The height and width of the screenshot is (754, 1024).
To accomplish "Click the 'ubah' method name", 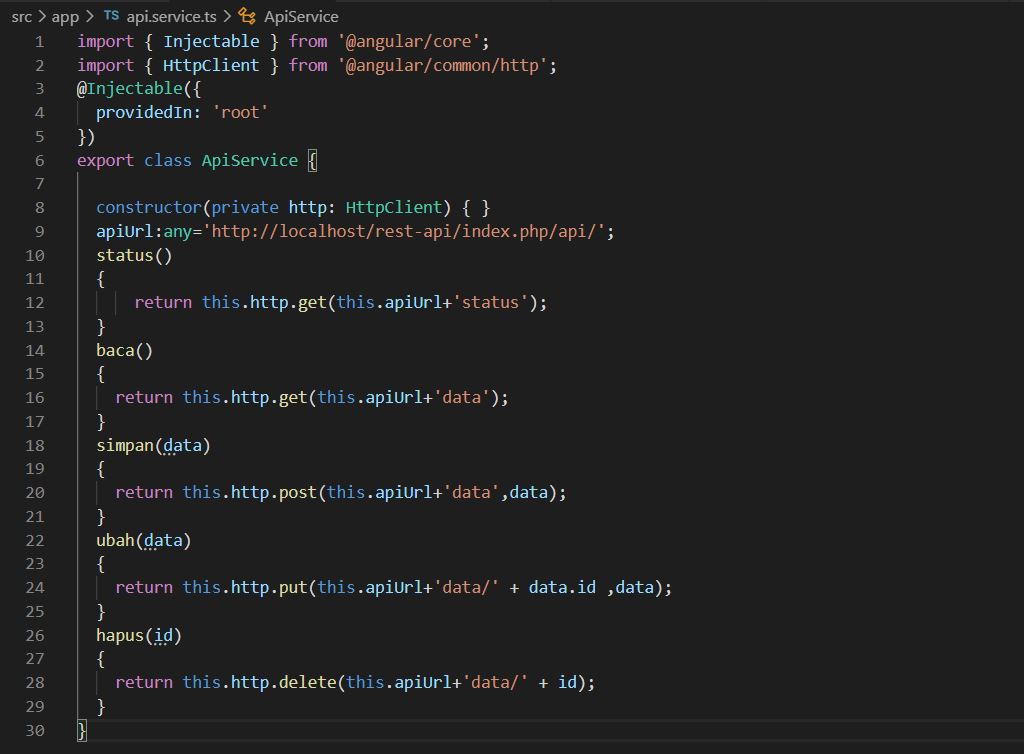I will click(115, 541).
